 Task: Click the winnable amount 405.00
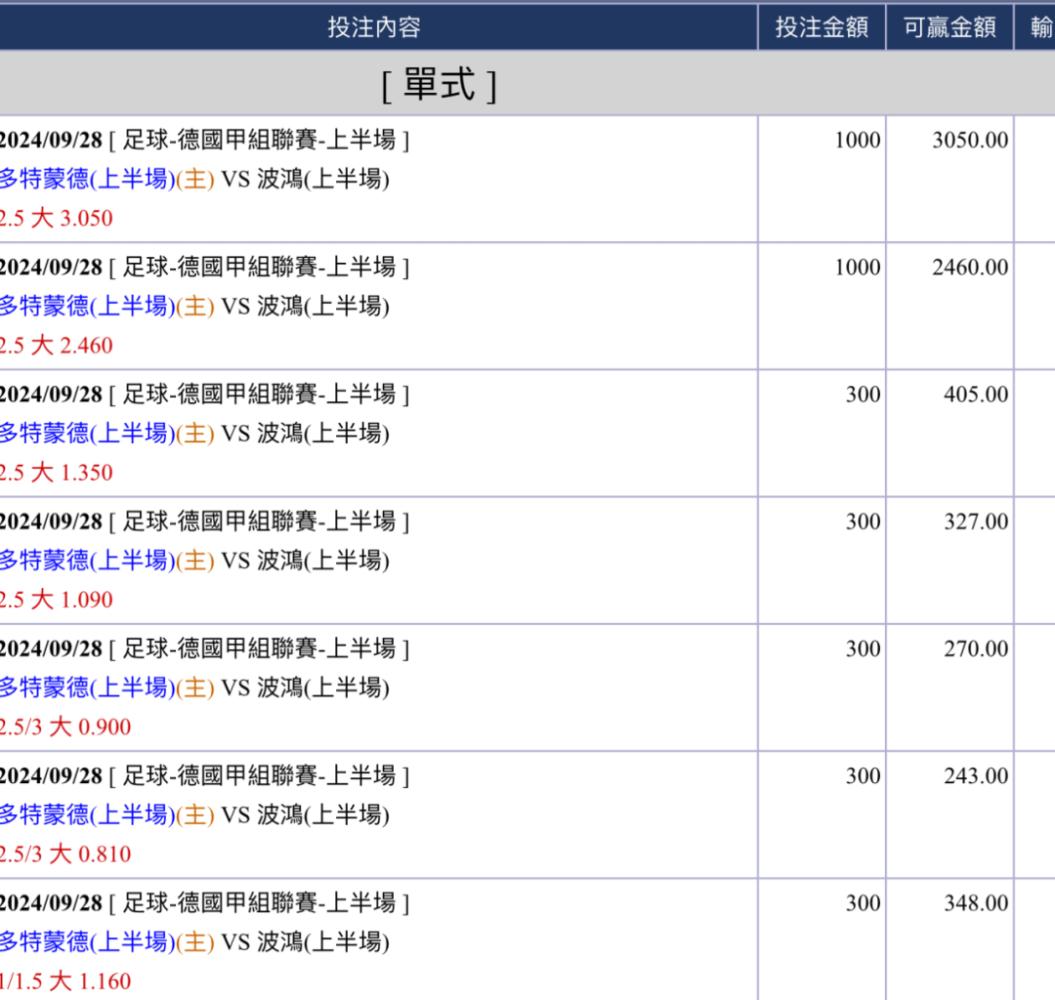pyautogui.click(x=976, y=394)
